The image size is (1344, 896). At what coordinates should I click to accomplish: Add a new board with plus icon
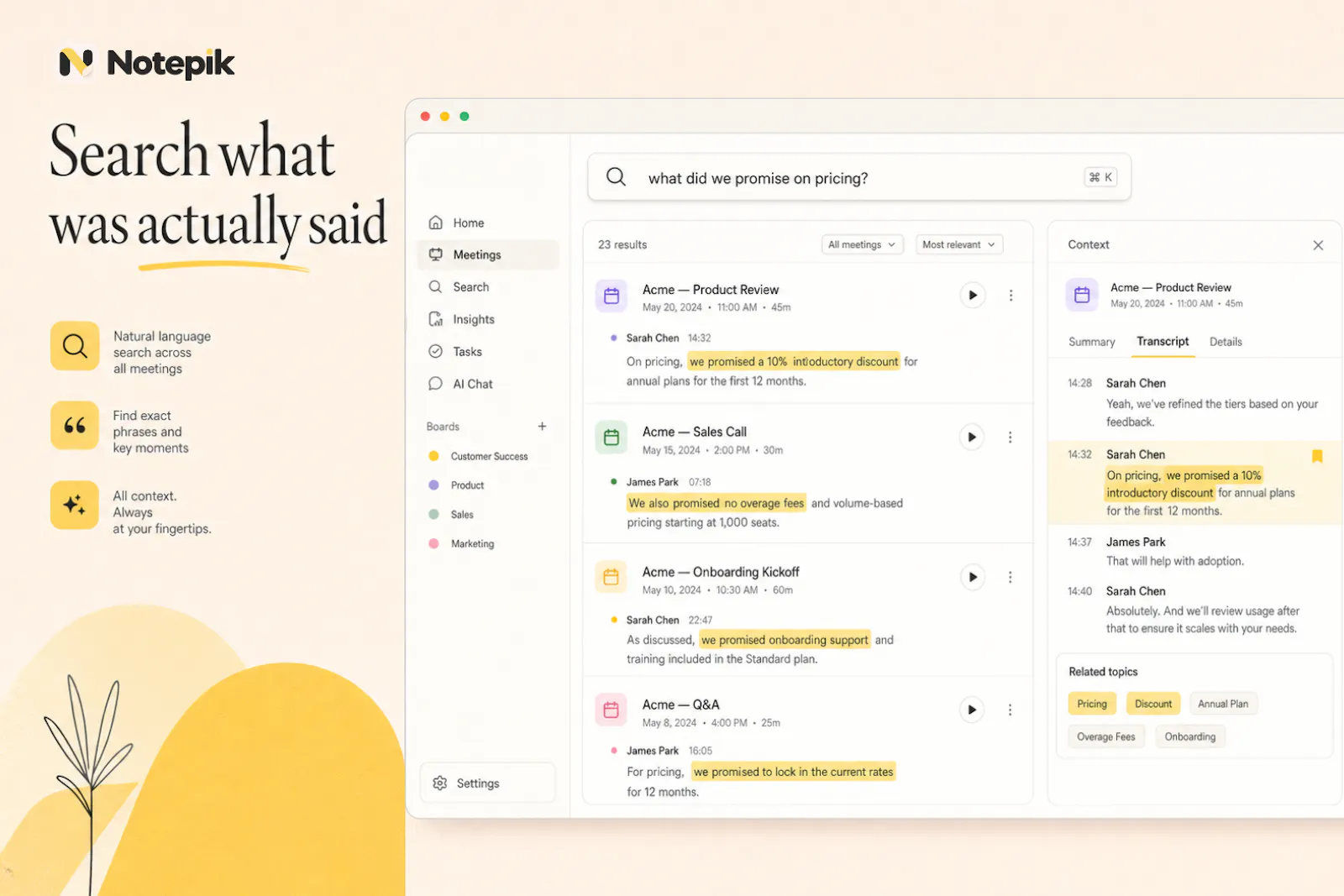click(542, 427)
